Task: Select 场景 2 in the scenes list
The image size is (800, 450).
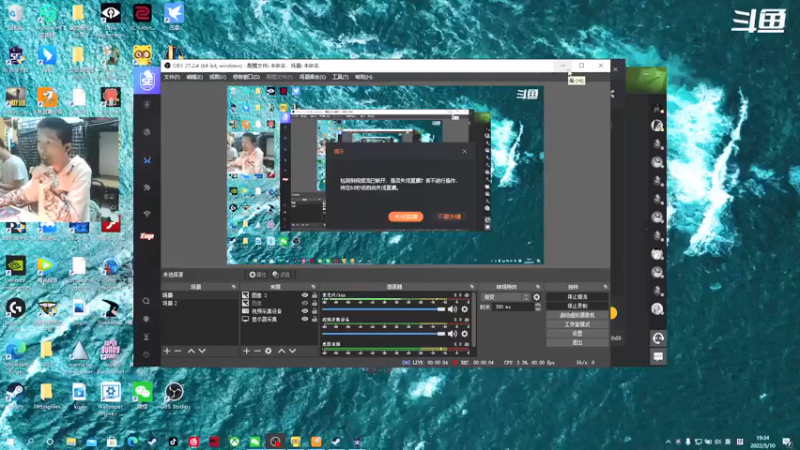Action: (x=200, y=303)
